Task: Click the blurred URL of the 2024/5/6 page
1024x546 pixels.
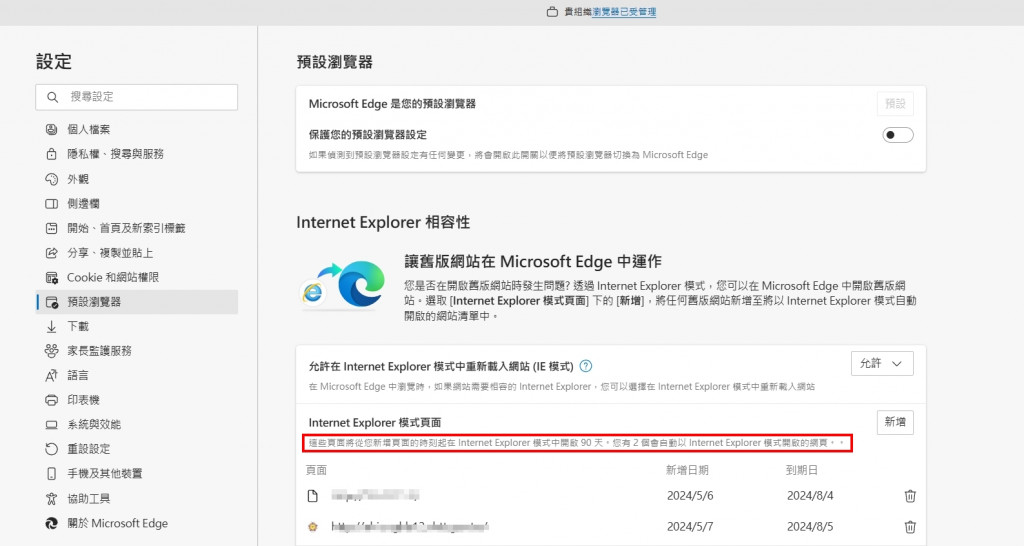Action: 375,496
